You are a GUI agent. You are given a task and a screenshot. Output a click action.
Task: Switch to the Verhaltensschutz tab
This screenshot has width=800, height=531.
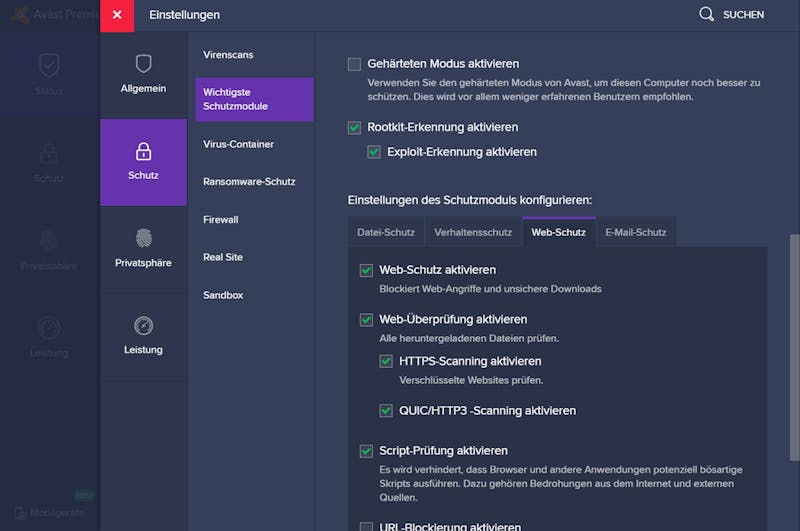tap(473, 233)
